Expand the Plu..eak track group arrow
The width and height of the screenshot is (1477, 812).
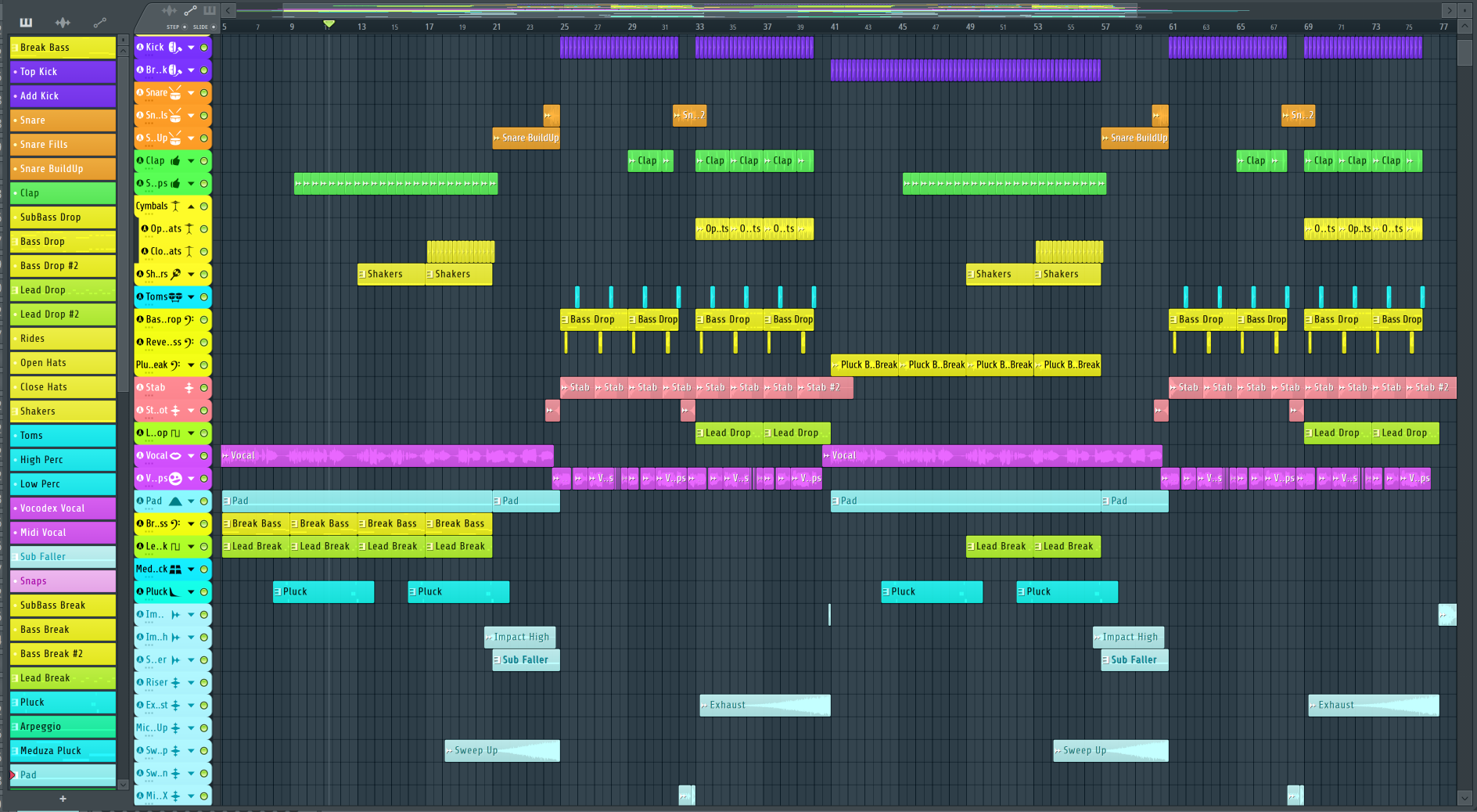tap(191, 365)
